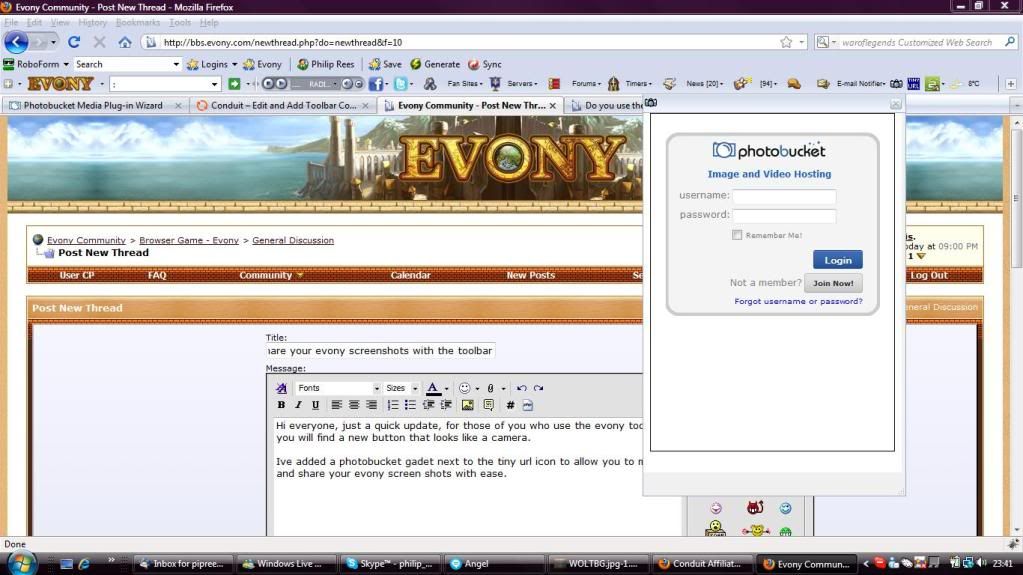
Task: Click the Home icon in the navigation bar
Action: tap(125, 42)
